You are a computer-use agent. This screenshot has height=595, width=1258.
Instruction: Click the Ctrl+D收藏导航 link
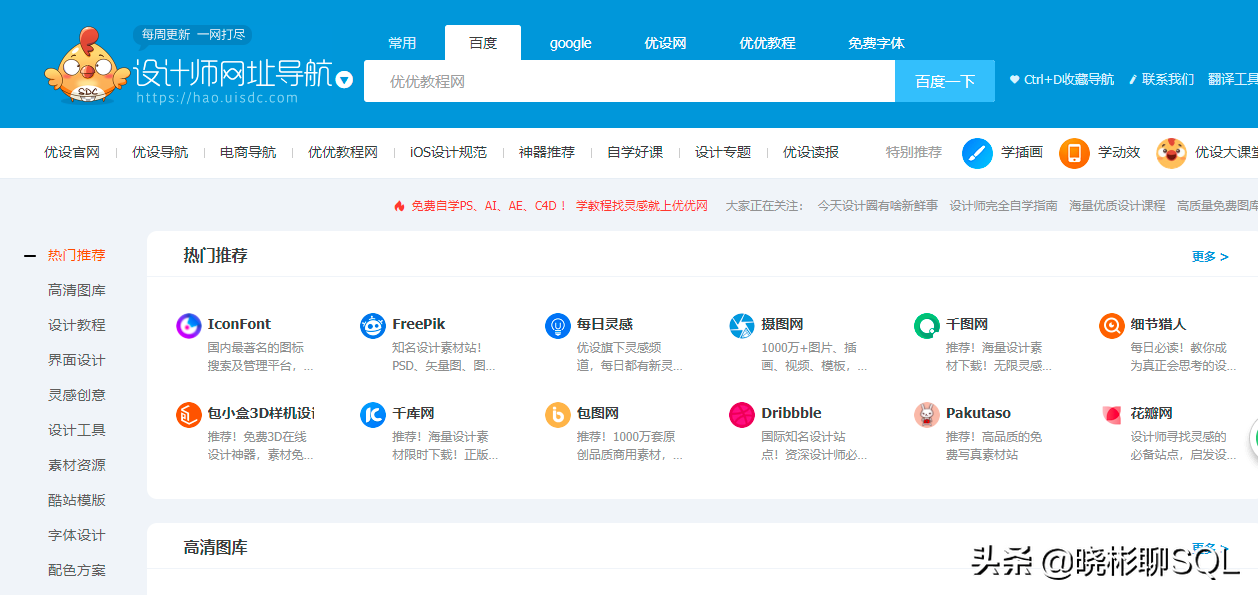[1069, 80]
